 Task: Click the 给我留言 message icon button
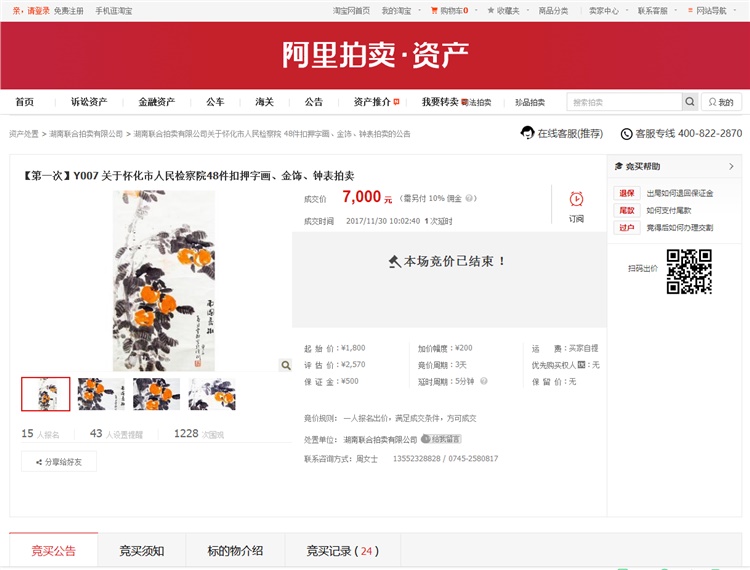[441, 439]
